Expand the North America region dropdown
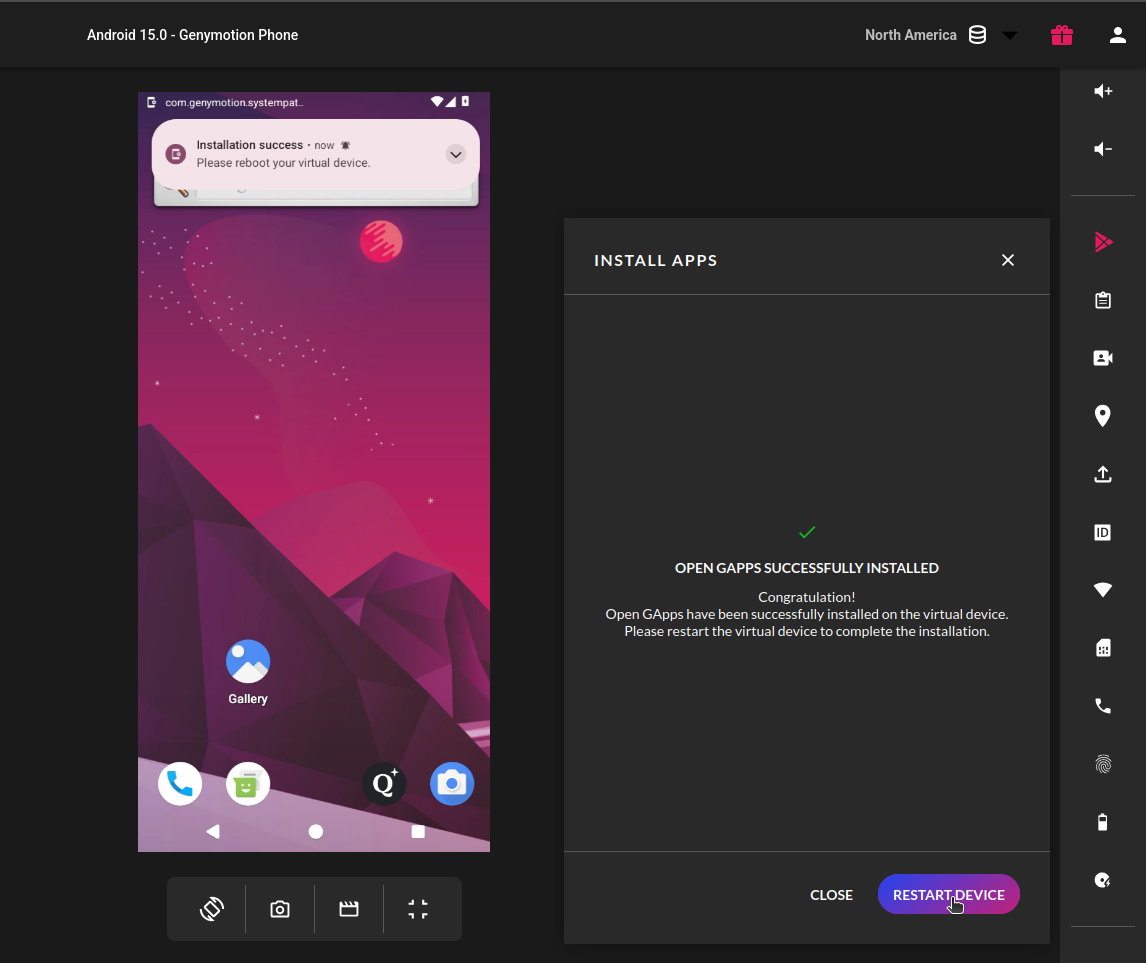 [x=1010, y=34]
